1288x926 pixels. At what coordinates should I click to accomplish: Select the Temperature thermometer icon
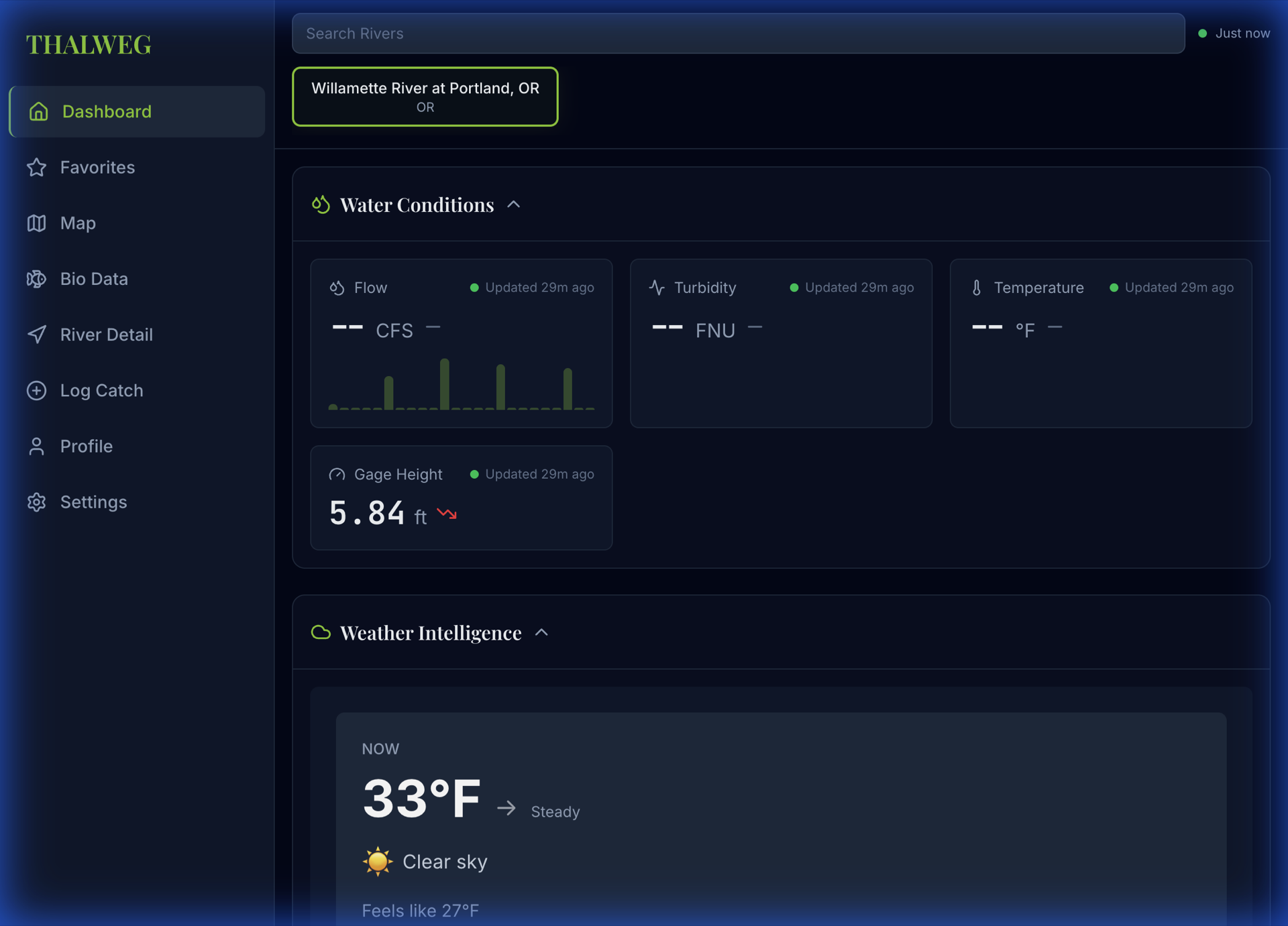(977, 288)
